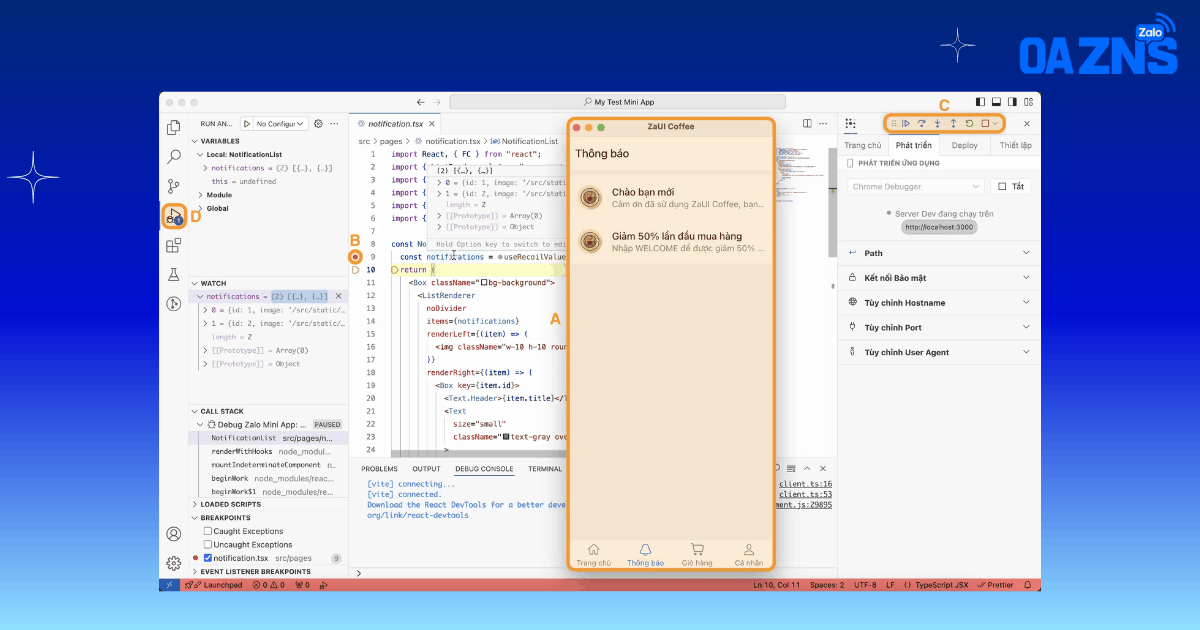The height and width of the screenshot is (630, 1200).
Task: Click the Restart debug session icon
Action: 969,124
